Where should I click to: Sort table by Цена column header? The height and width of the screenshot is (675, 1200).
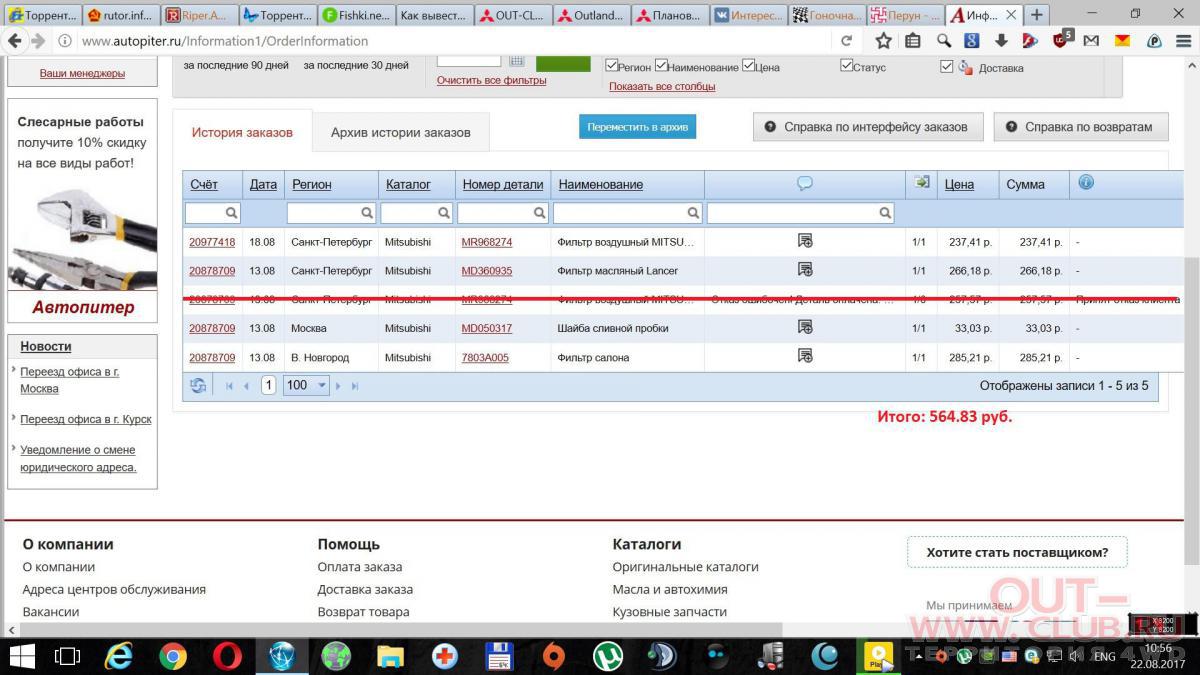[x=959, y=184]
